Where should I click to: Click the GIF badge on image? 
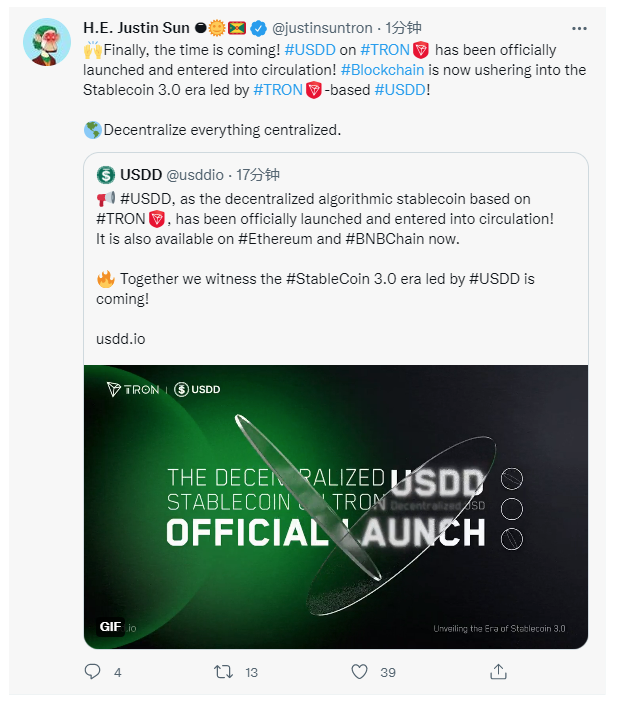pos(111,627)
